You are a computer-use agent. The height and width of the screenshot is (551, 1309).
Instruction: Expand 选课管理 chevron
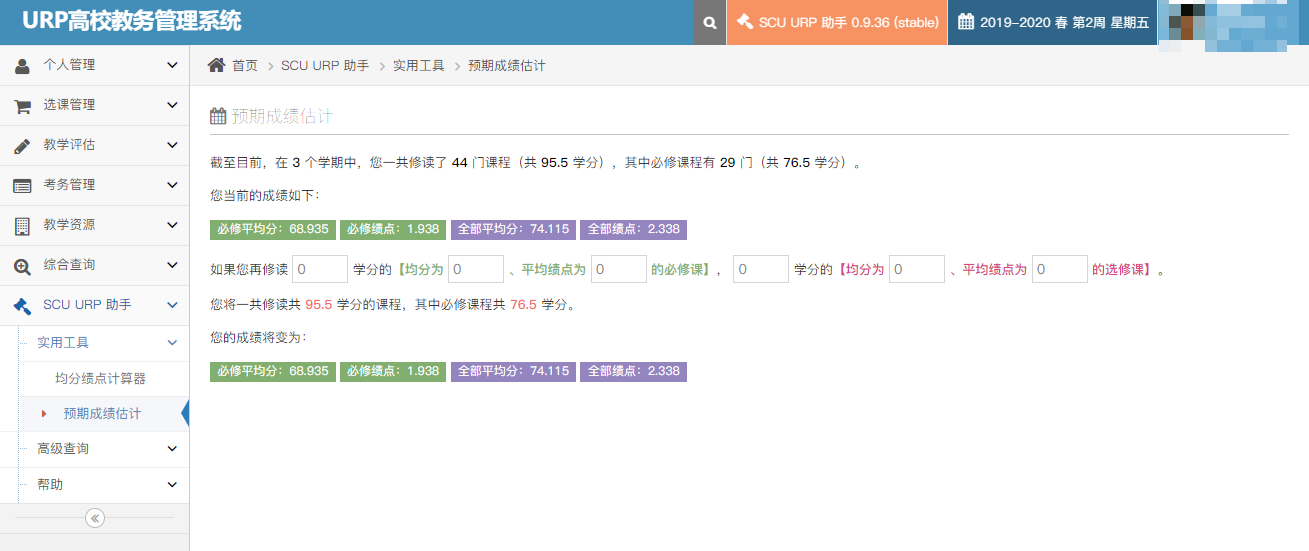pyautogui.click(x=172, y=105)
